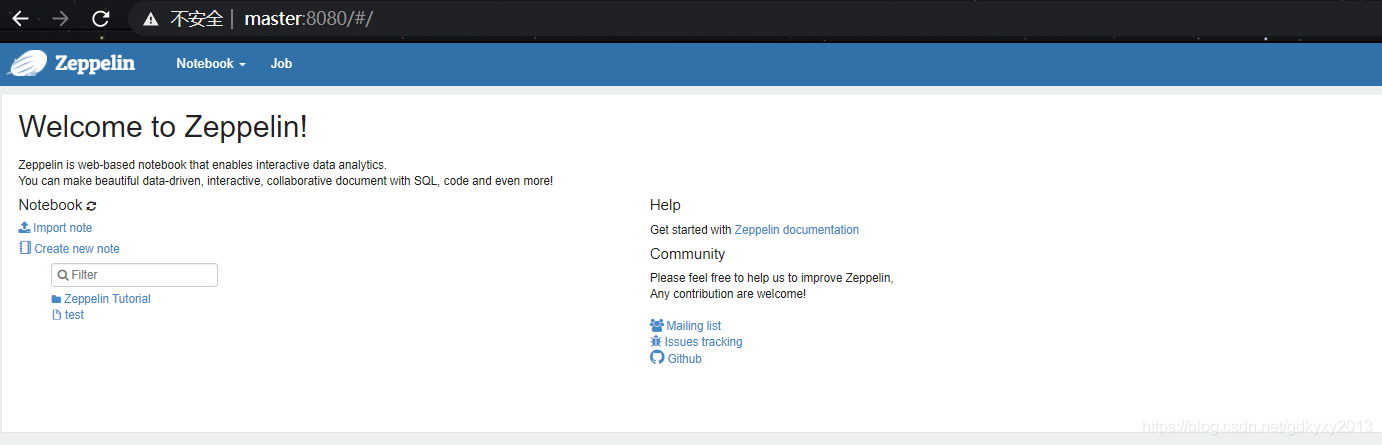Click the Github octocat icon

point(657,358)
